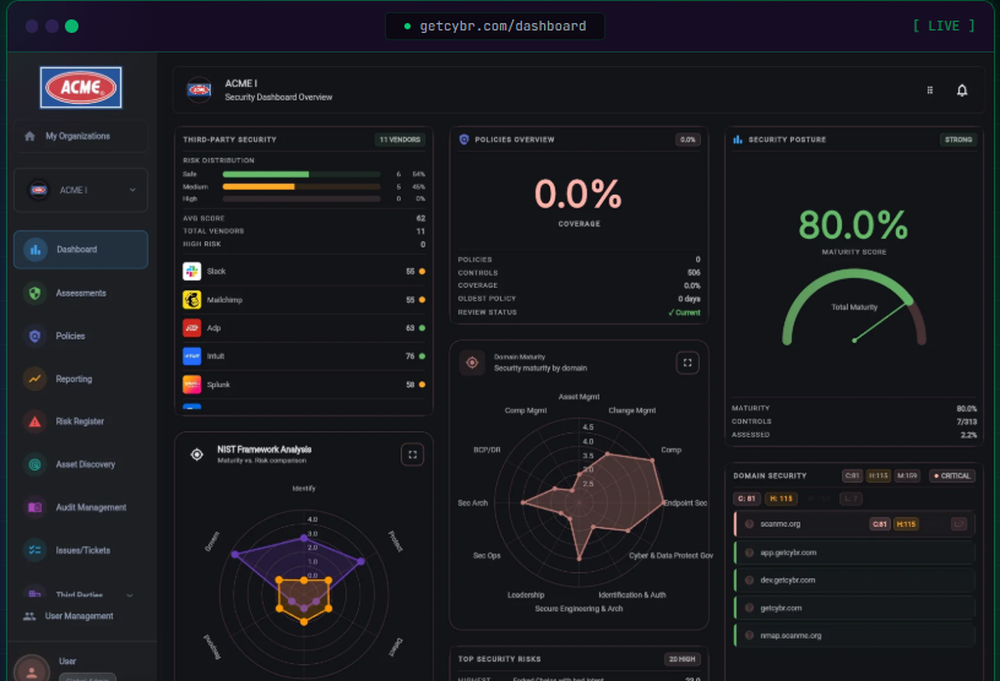Select the getcybr.com domain row
This screenshot has width=1000, height=681.
[x=855, y=608]
